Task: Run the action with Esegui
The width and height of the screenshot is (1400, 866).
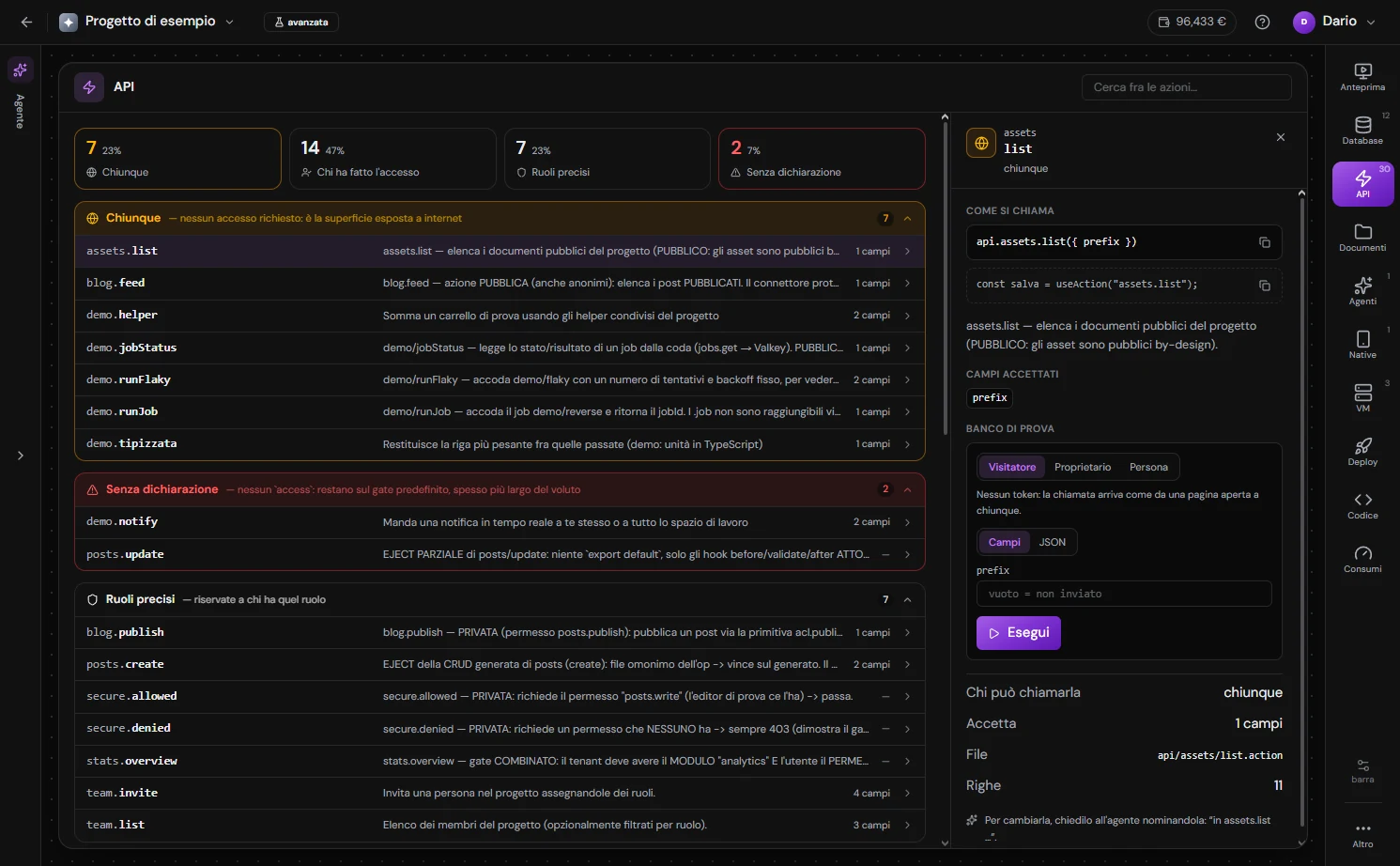Action: [x=1019, y=633]
